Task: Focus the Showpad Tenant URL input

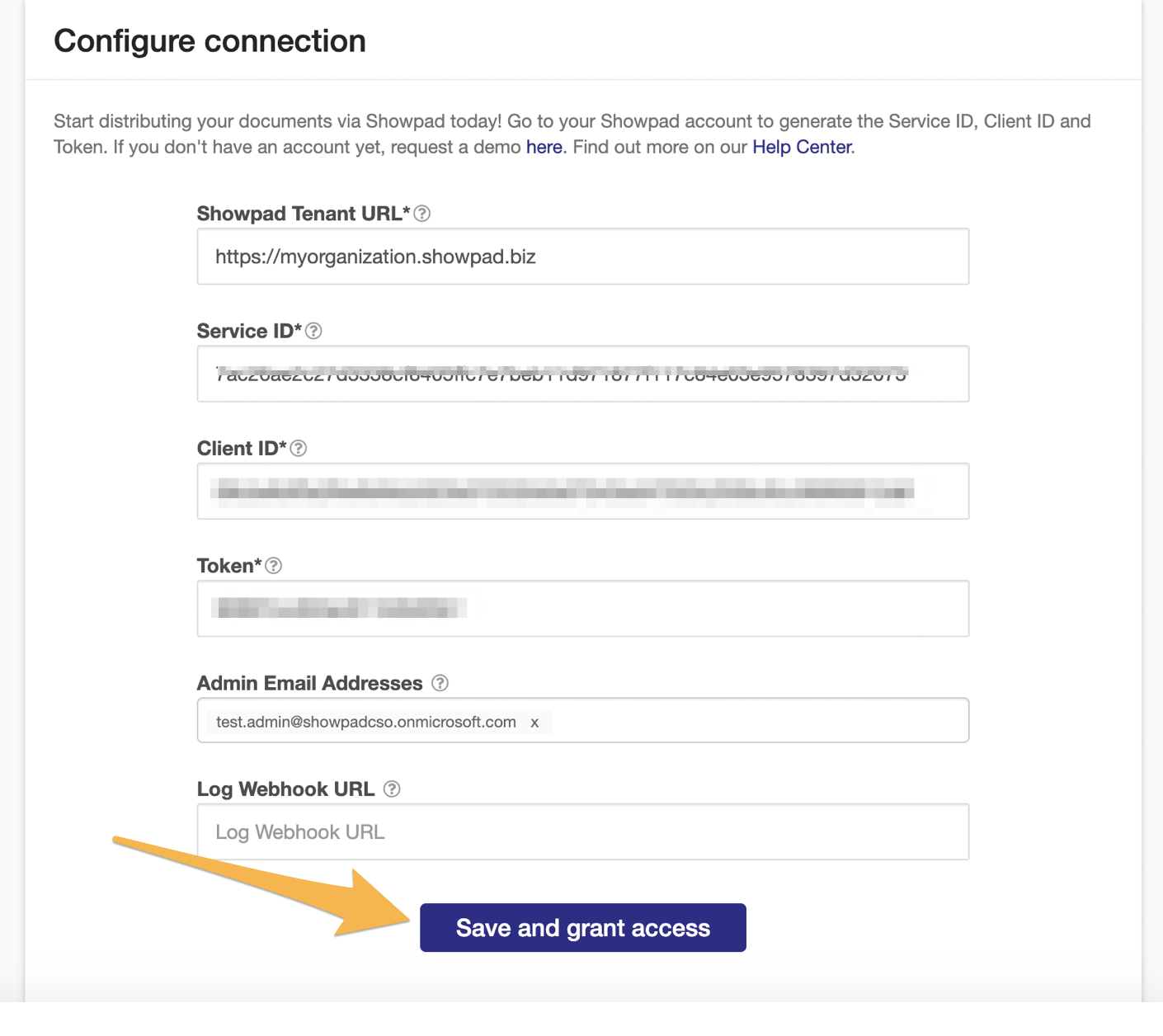Action: 583,257
